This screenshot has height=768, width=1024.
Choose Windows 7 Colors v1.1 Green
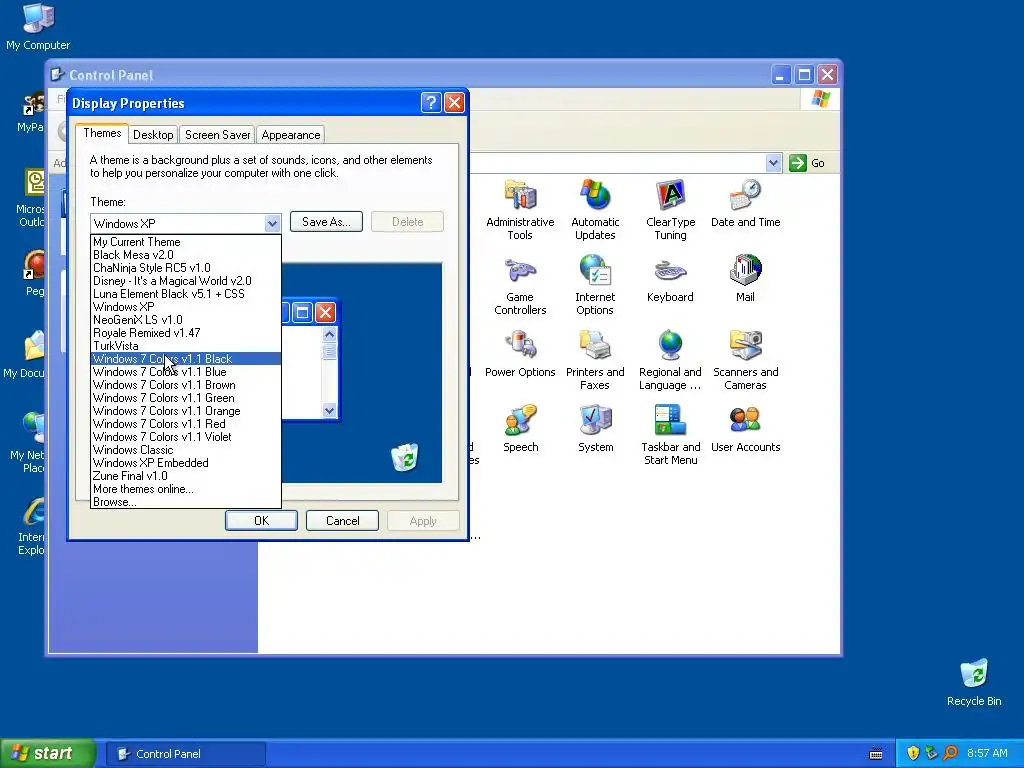pos(185,398)
